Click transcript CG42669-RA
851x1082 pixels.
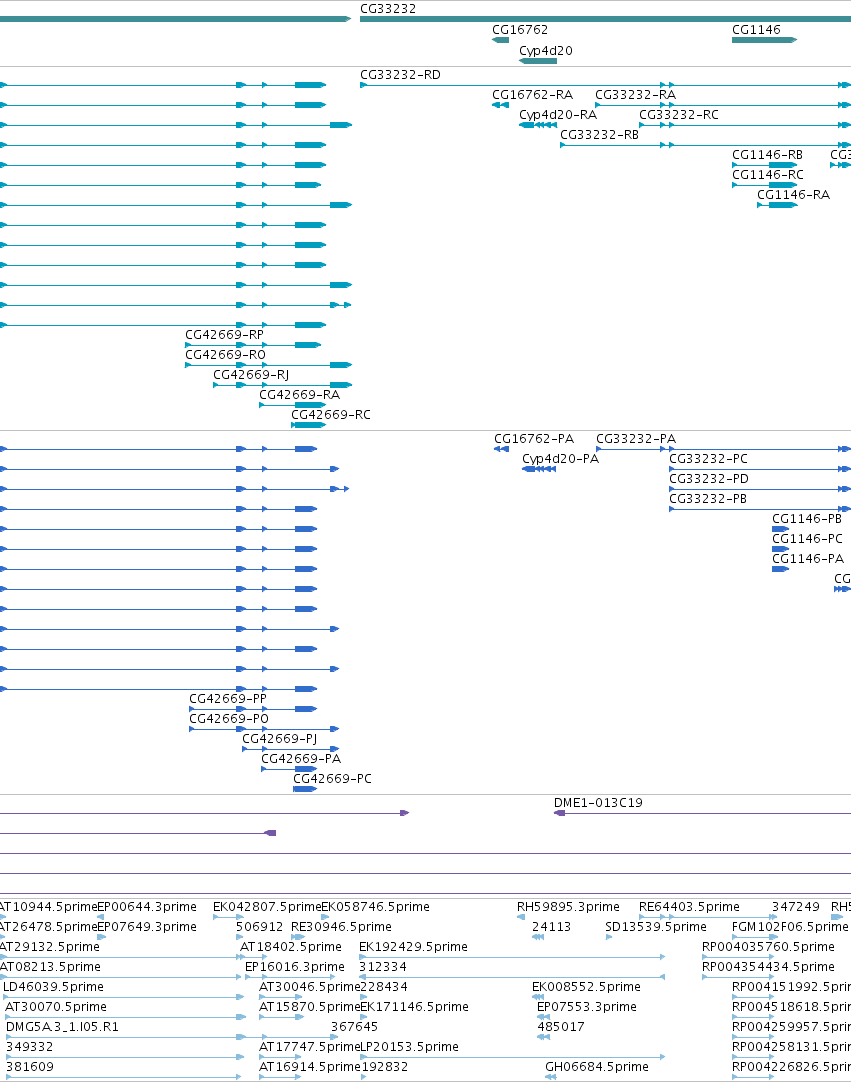pyautogui.click(x=299, y=395)
